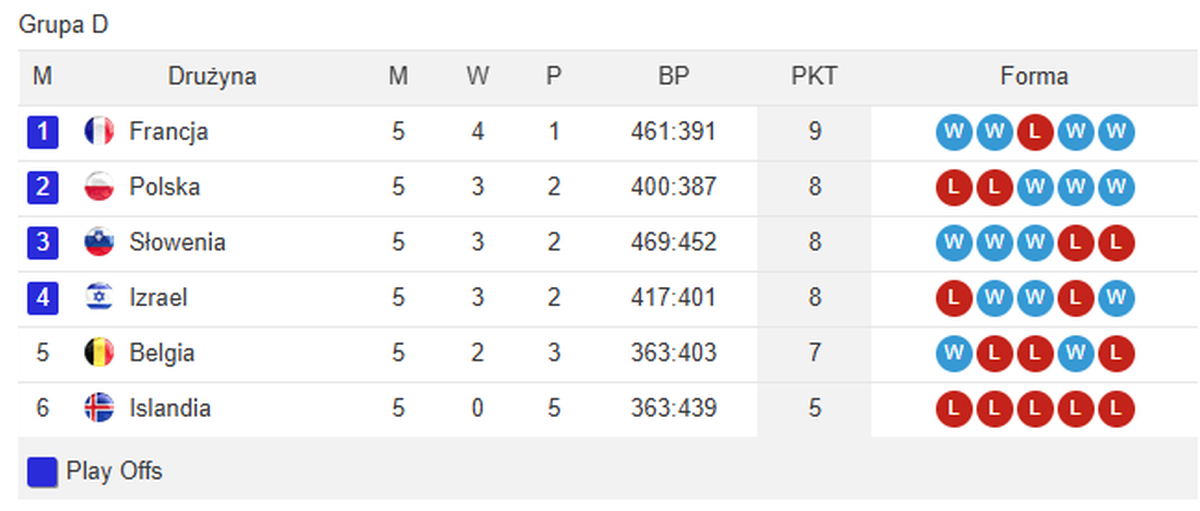The width and height of the screenshot is (1200, 511).
Task: Click the Poland flag icon
Action: click(x=99, y=187)
